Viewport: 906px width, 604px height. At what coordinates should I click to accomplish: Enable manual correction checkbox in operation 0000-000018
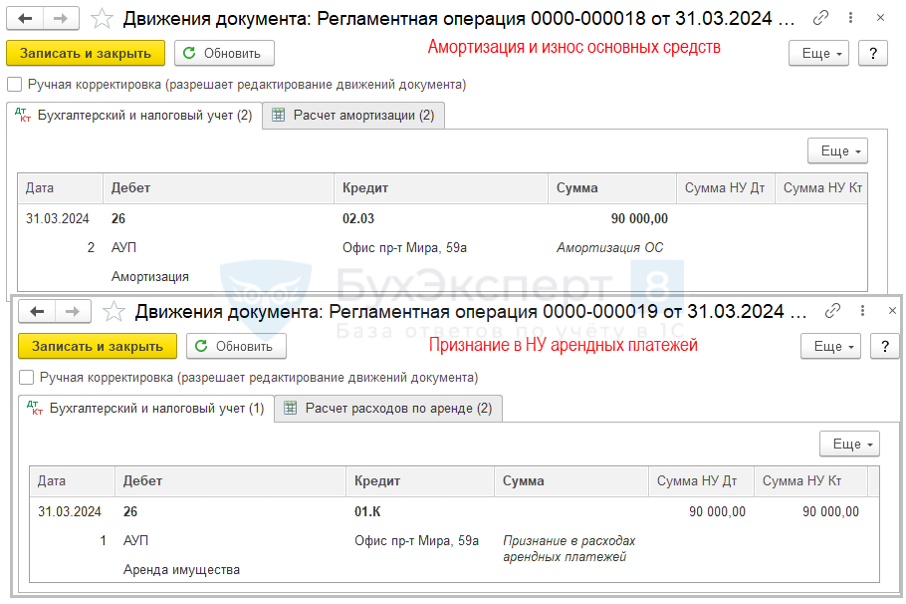pyautogui.click(x=14, y=85)
